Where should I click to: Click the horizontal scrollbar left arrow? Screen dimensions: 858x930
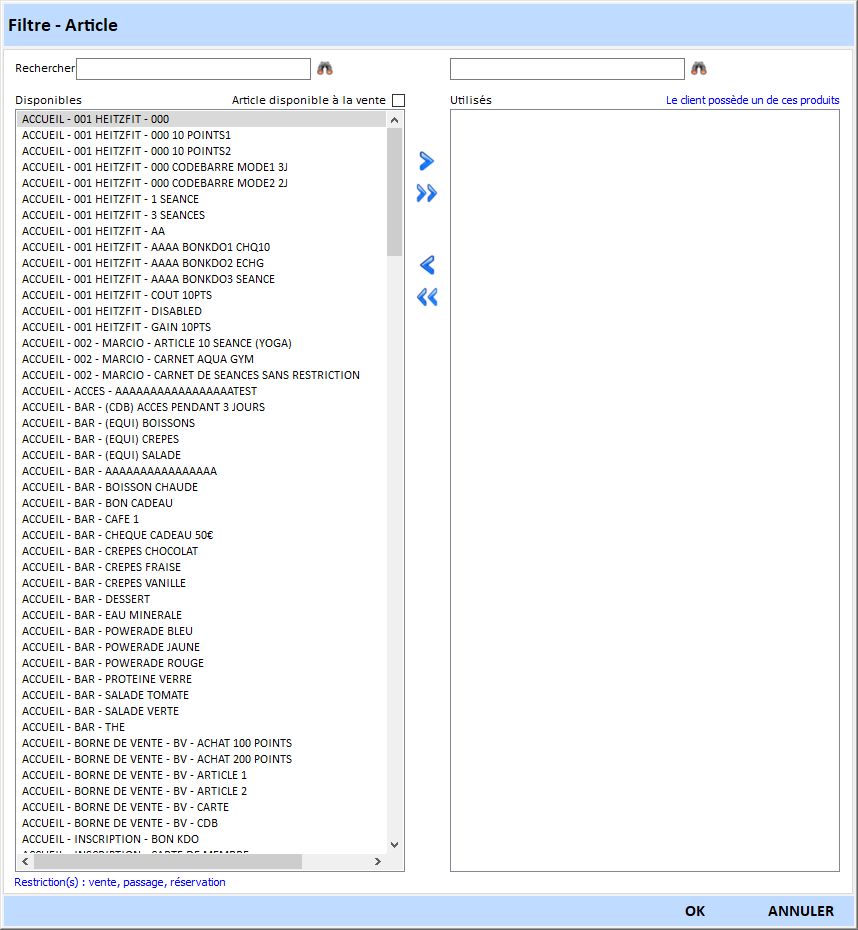tap(25, 861)
